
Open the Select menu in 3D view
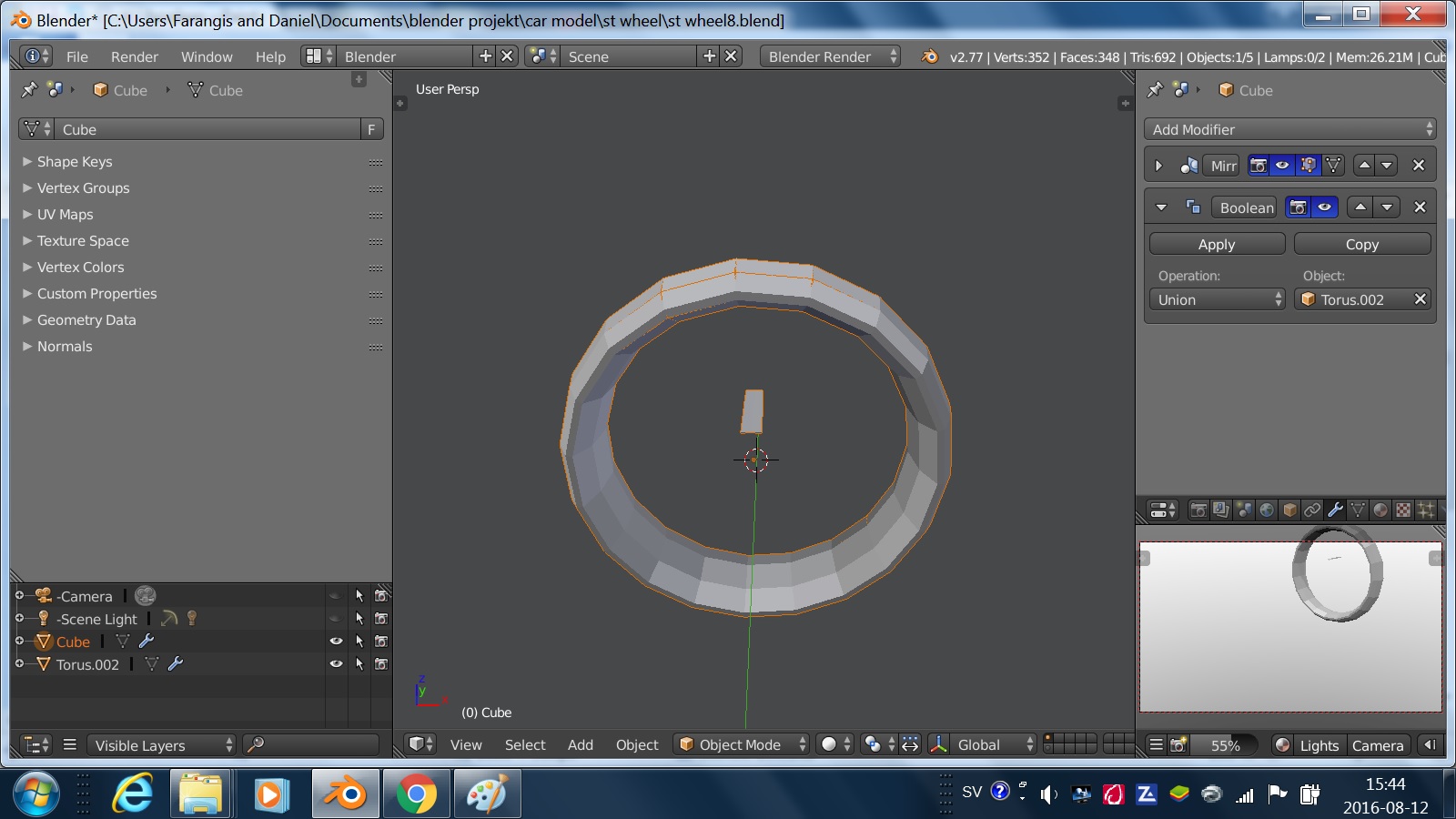click(x=525, y=744)
